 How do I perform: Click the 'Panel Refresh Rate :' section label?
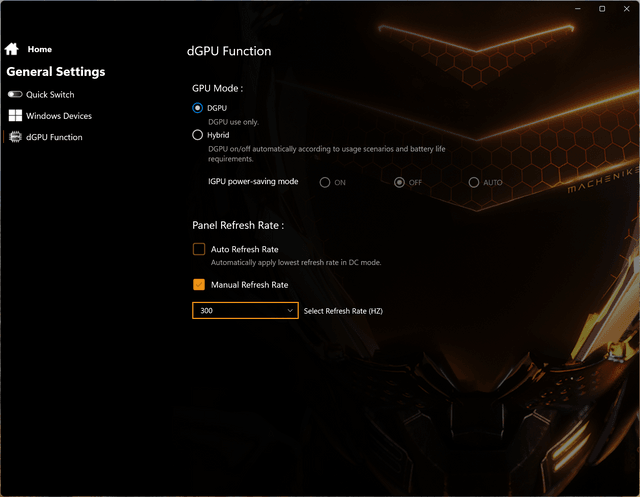point(238,225)
